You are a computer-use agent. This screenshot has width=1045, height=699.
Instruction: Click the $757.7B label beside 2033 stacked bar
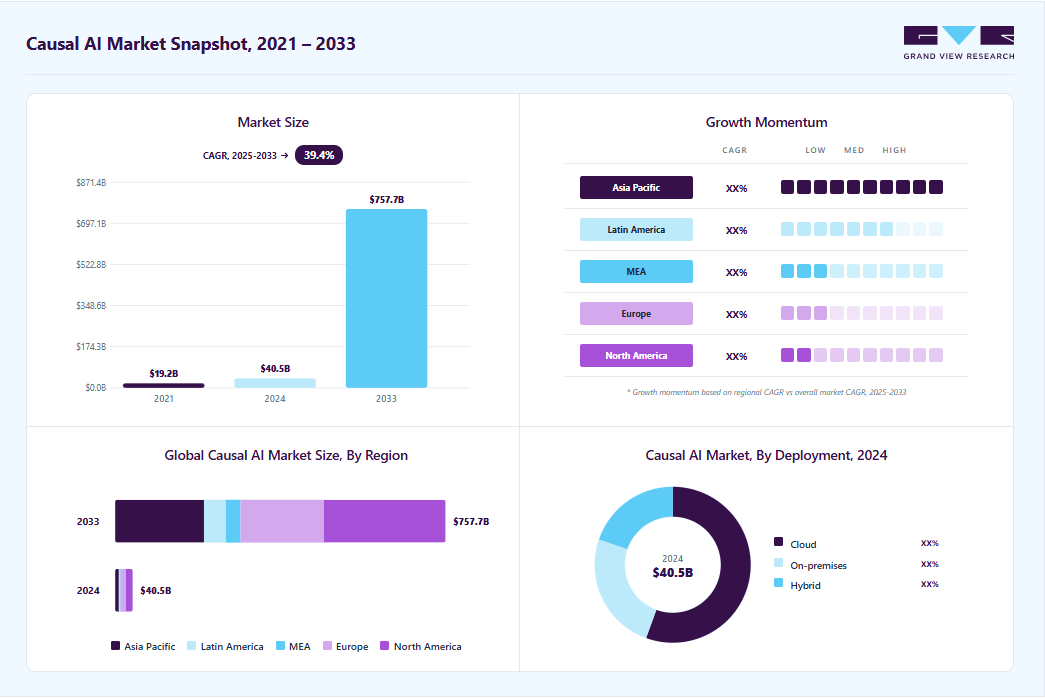(471, 522)
